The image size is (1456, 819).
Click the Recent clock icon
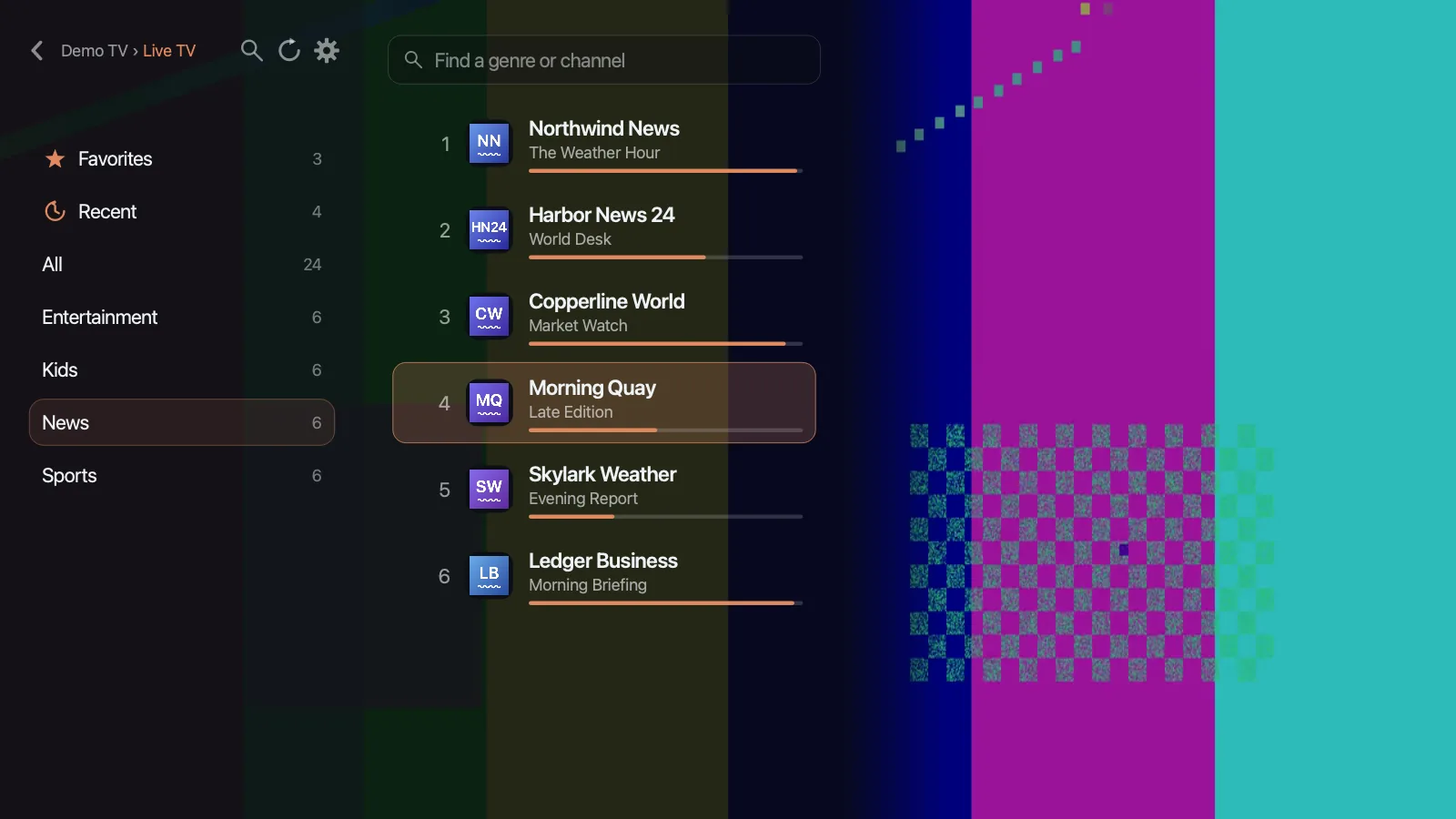click(x=56, y=212)
